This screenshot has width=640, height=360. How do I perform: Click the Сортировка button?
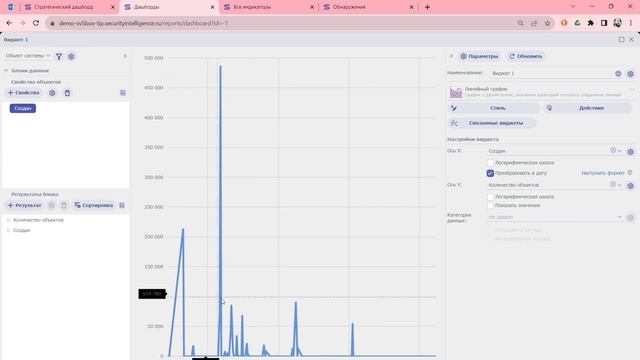[93, 205]
